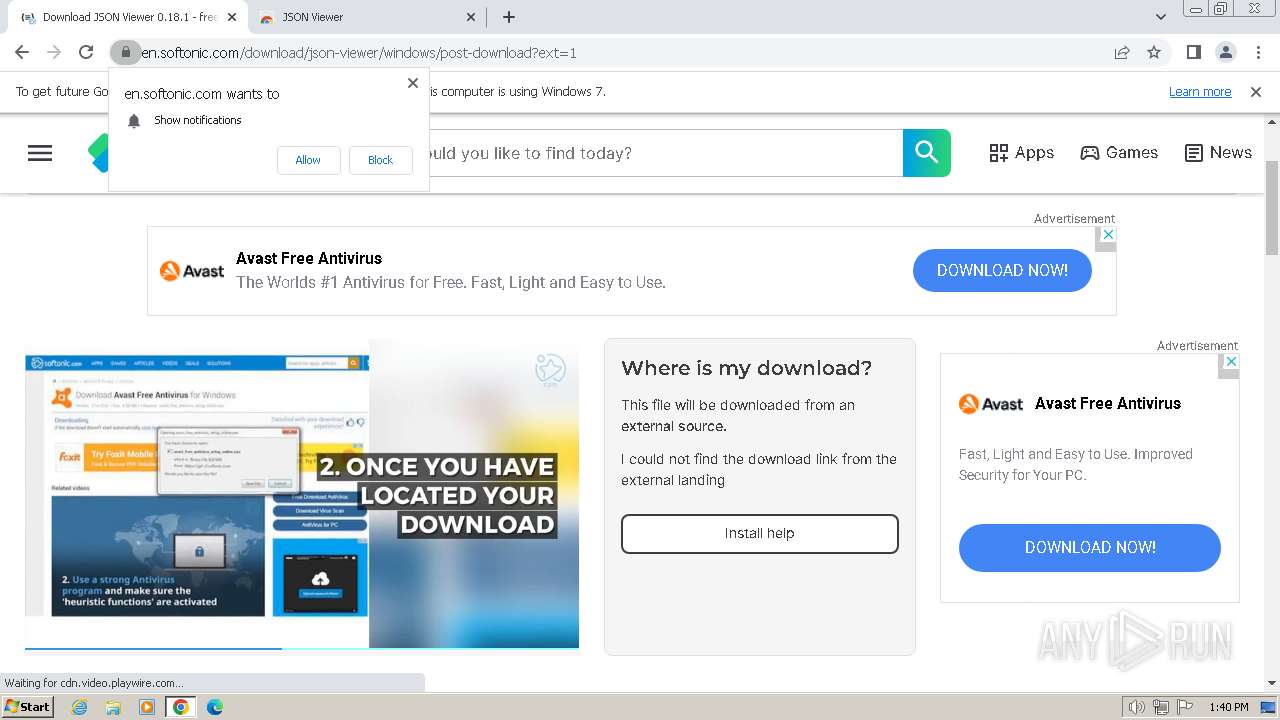Share this page icon in address bar
Image resolution: width=1280 pixels, height=720 pixels.
coord(1122,52)
